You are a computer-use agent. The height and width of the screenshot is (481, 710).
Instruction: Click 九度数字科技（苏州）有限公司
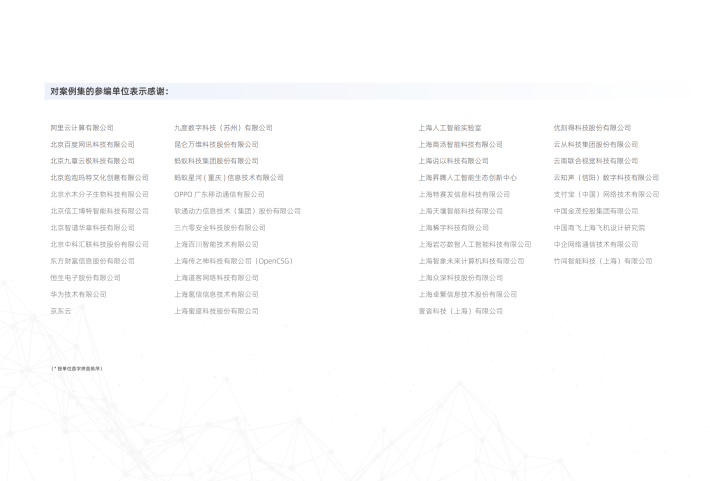click(223, 128)
